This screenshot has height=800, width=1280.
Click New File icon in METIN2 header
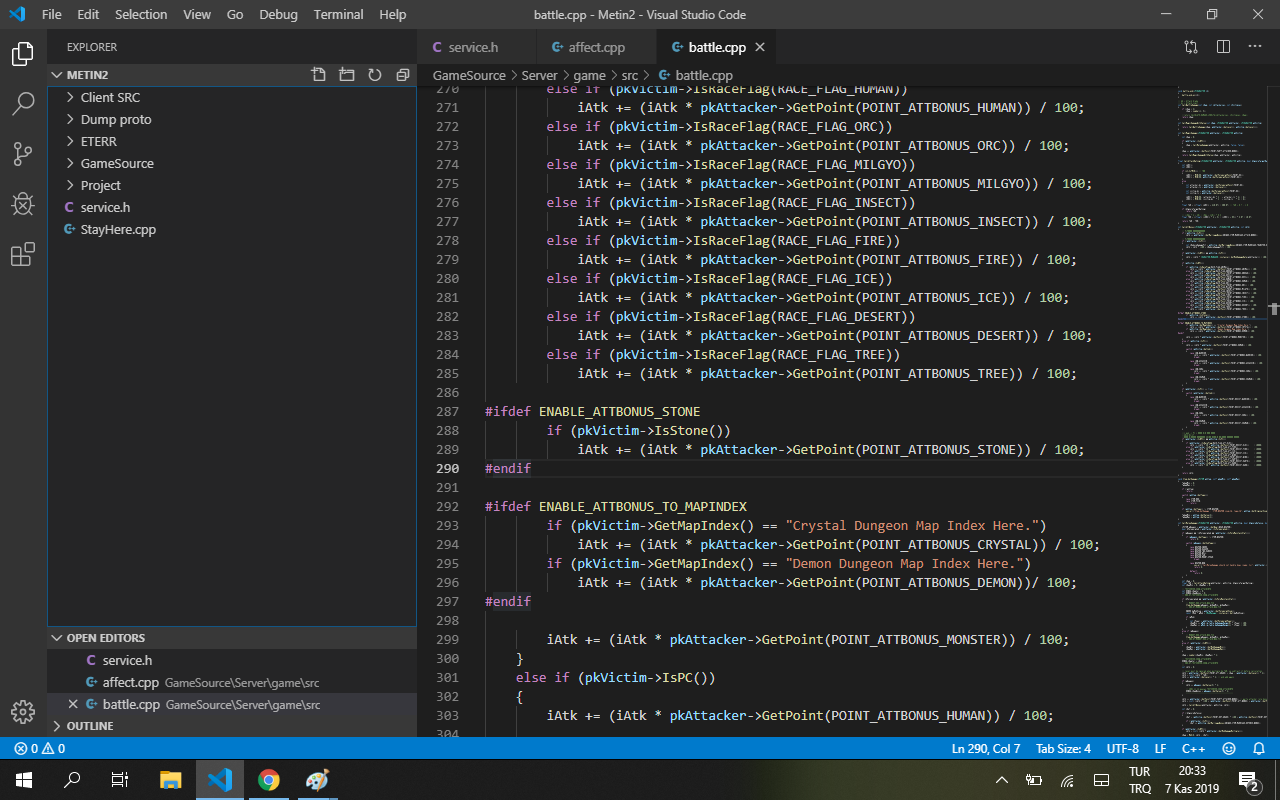[x=319, y=75]
